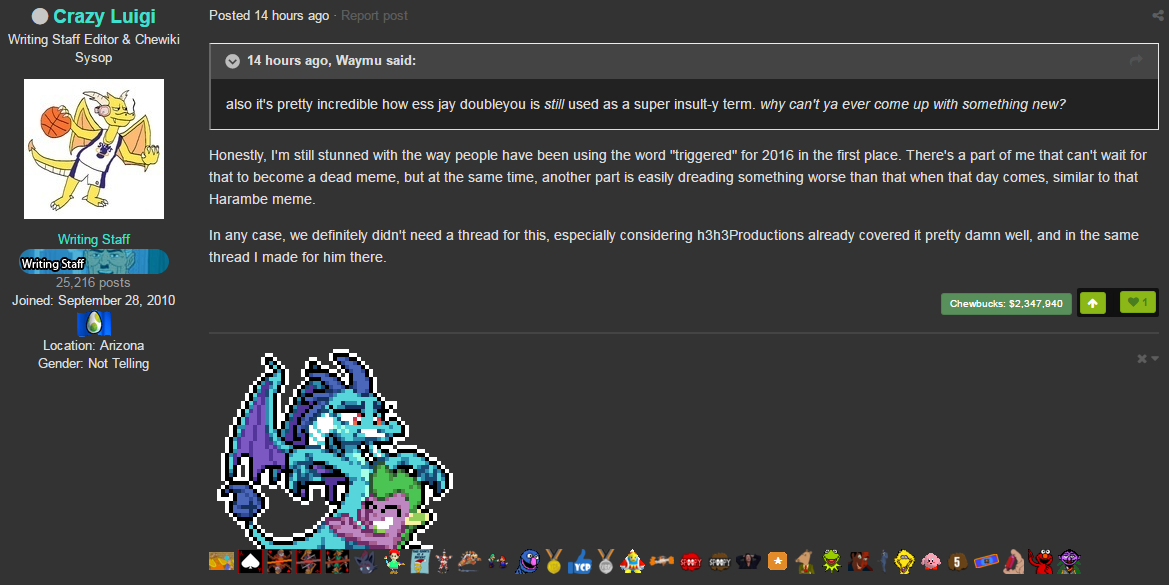Click the Report post link
The image size is (1169, 585).
[374, 16]
